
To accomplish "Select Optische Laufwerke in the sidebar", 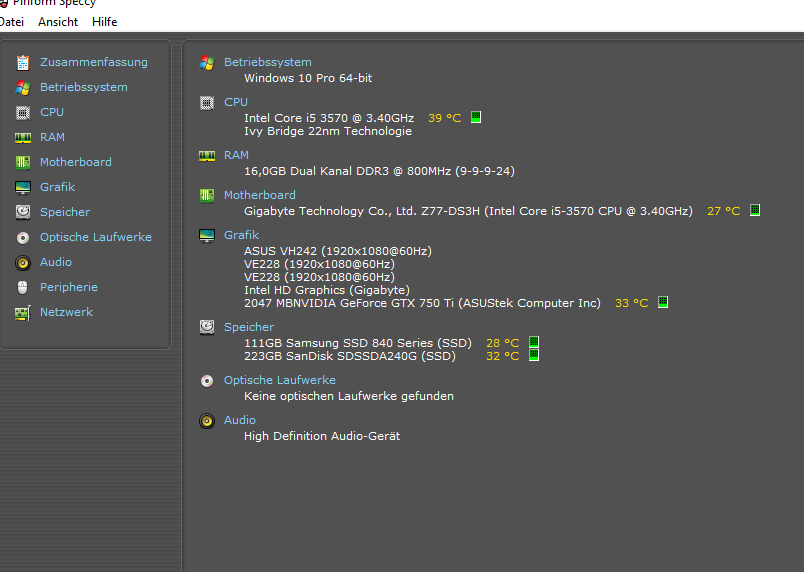I will coord(96,237).
